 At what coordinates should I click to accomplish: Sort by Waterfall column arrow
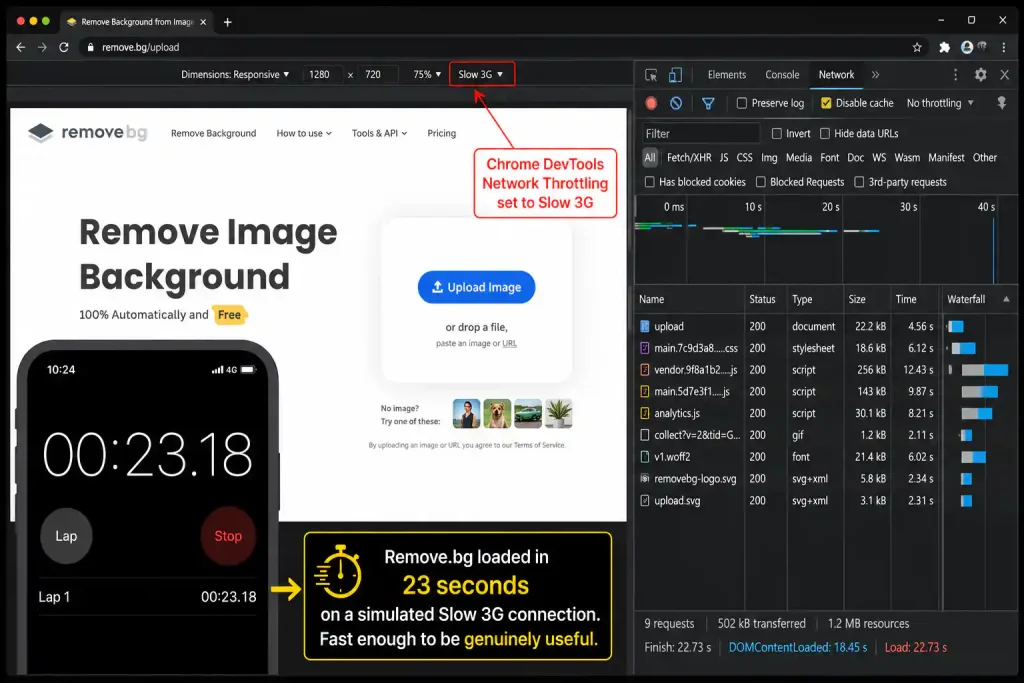coord(1006,299)
